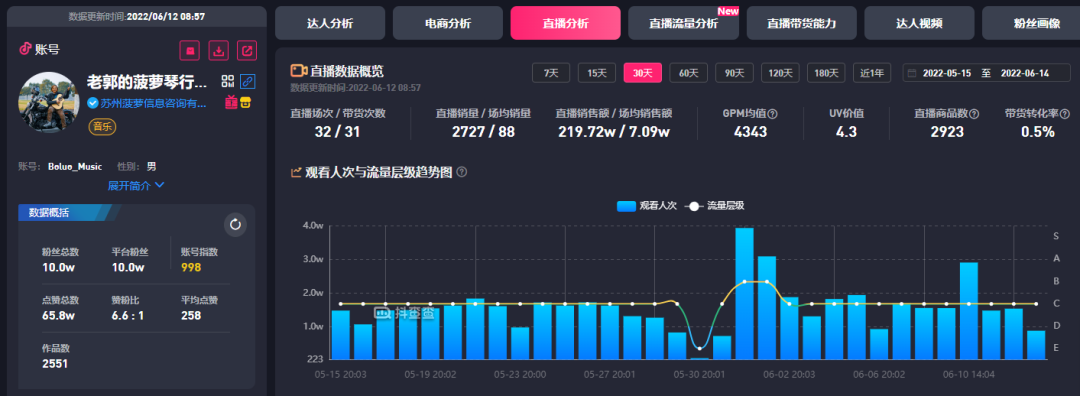Click the 05-15 20:03 axis label
The image size is (1080, 396).
(340, 375)
